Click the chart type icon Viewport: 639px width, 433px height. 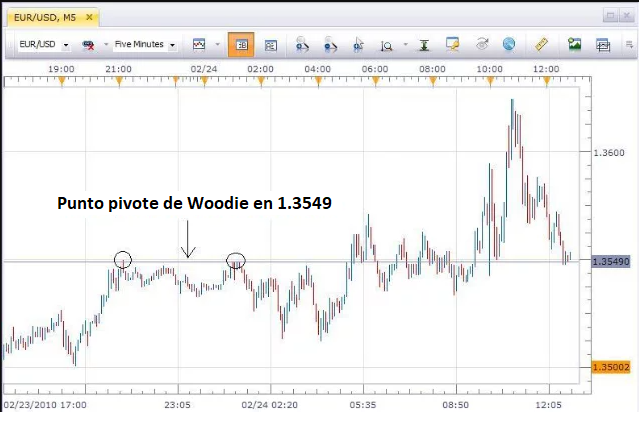(199, 44)
